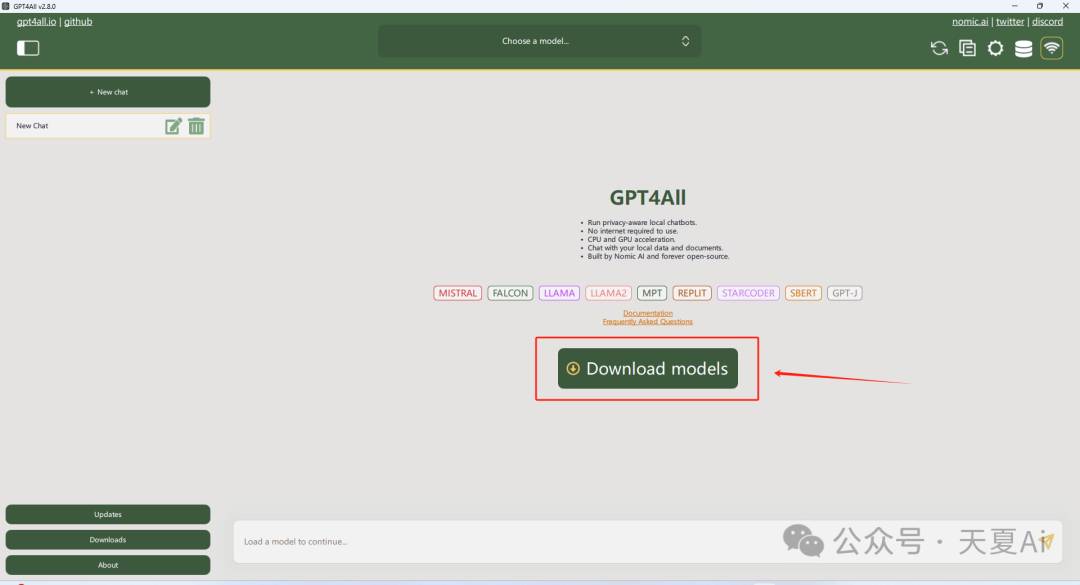The height and width of the screenshot is (585, 1080).
Task: Select the New Chat conversation
Action: click(108, 126)
